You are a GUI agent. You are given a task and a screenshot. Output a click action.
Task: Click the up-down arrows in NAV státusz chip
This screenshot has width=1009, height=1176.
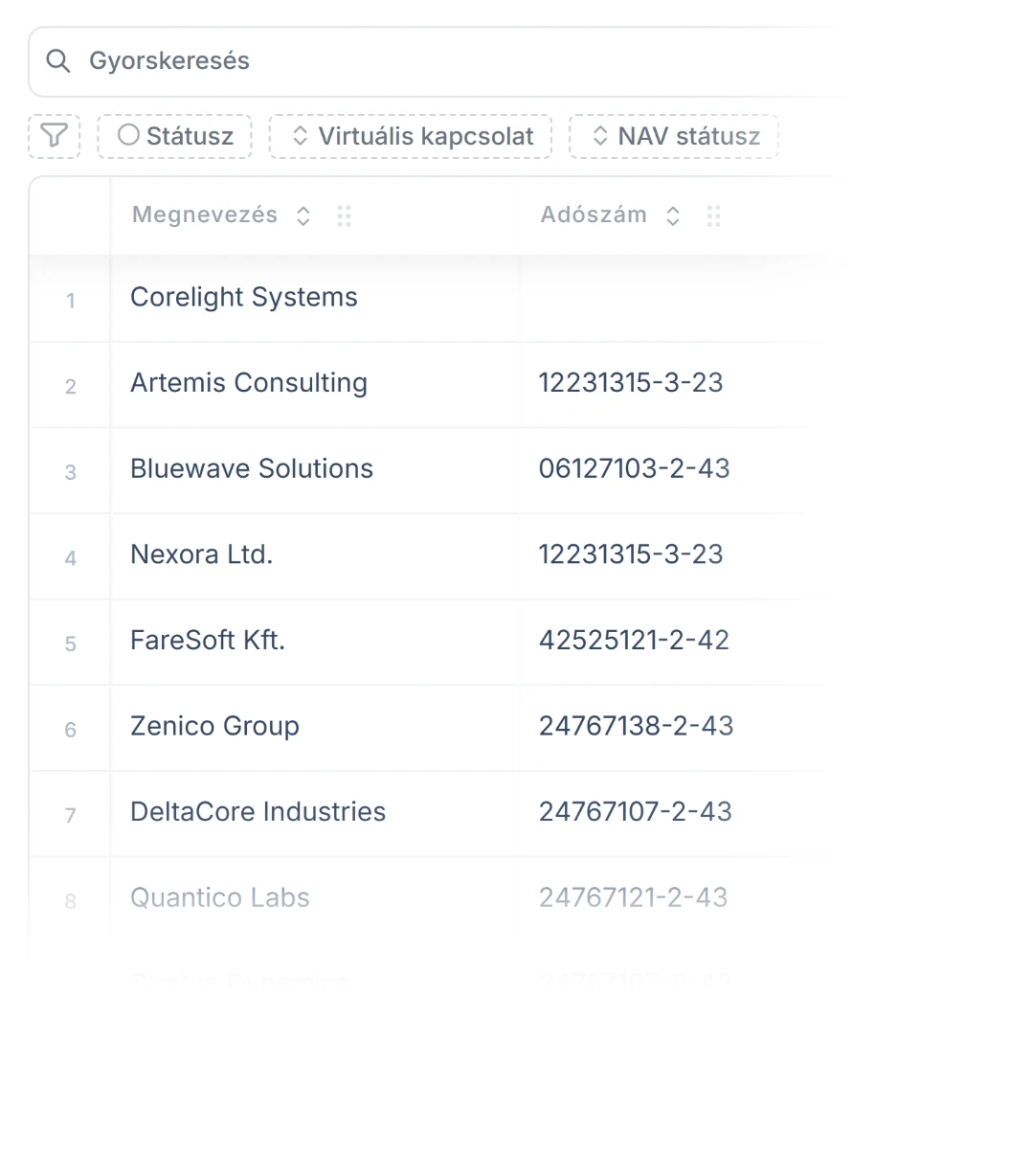[x=602, y=136]
